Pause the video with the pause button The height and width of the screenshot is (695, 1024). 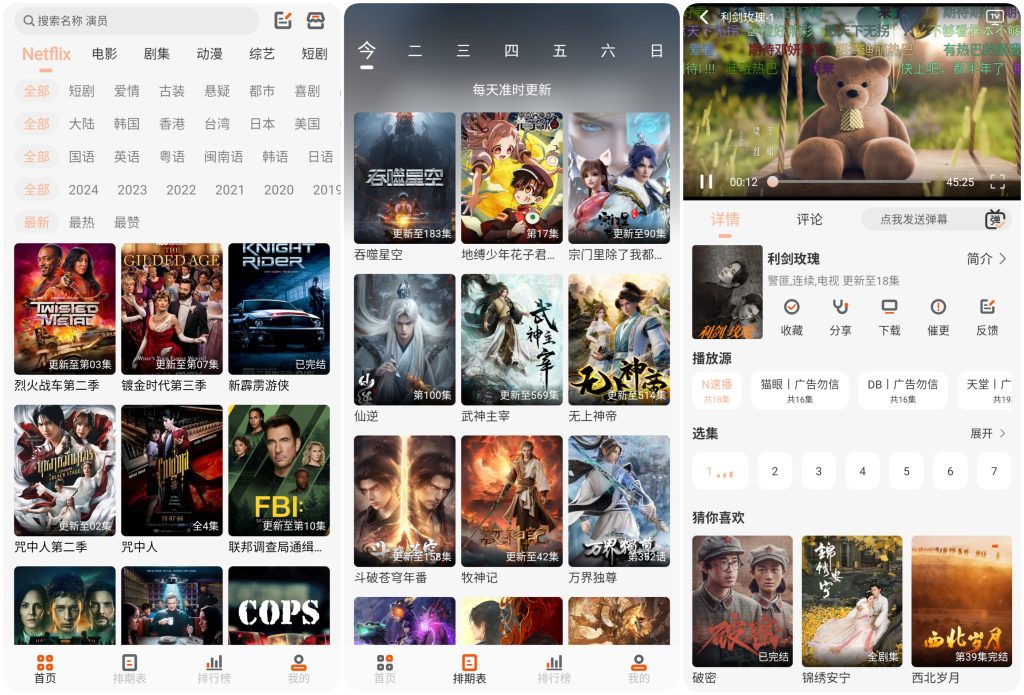(706, 182)
